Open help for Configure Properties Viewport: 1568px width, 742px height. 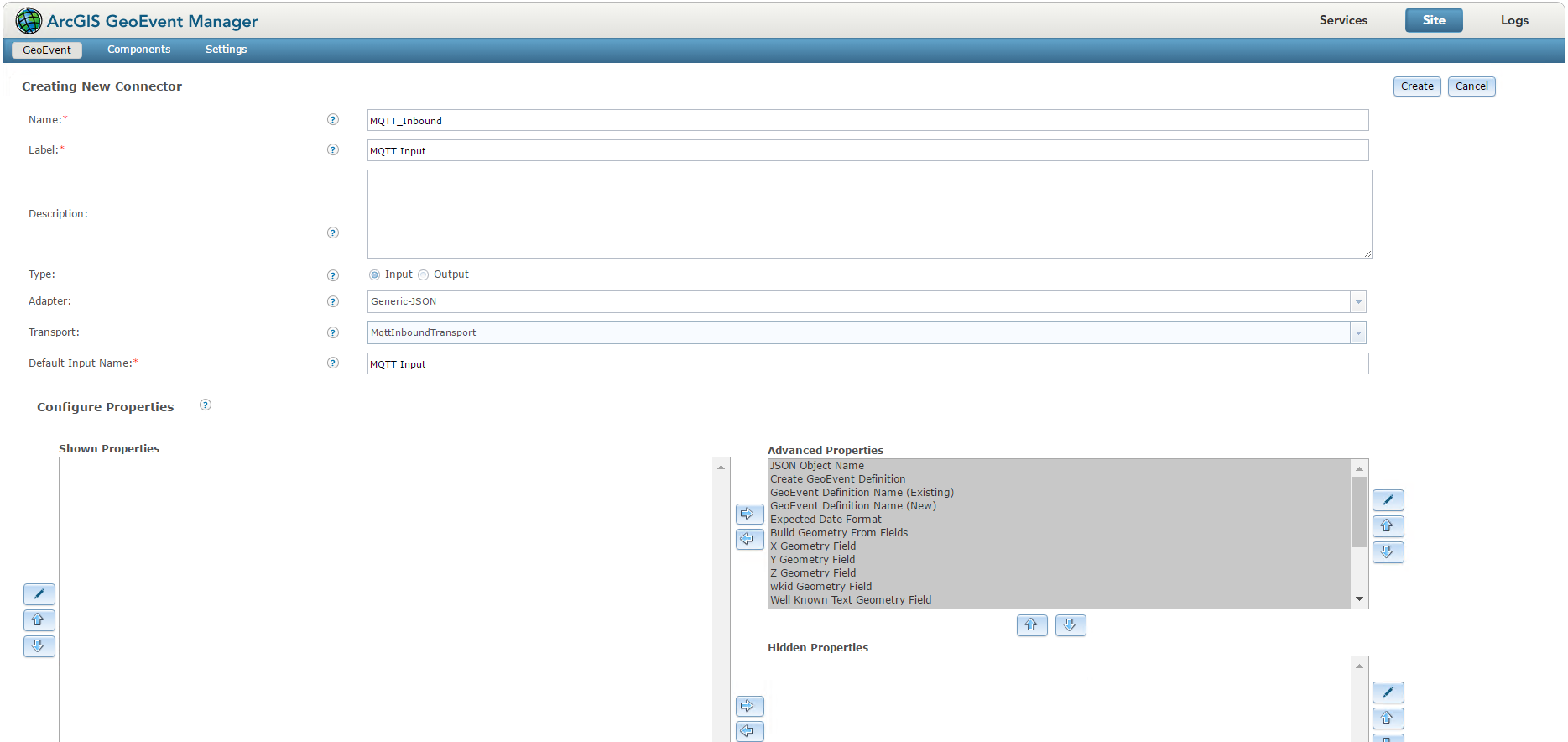click(x=206, y=405)
